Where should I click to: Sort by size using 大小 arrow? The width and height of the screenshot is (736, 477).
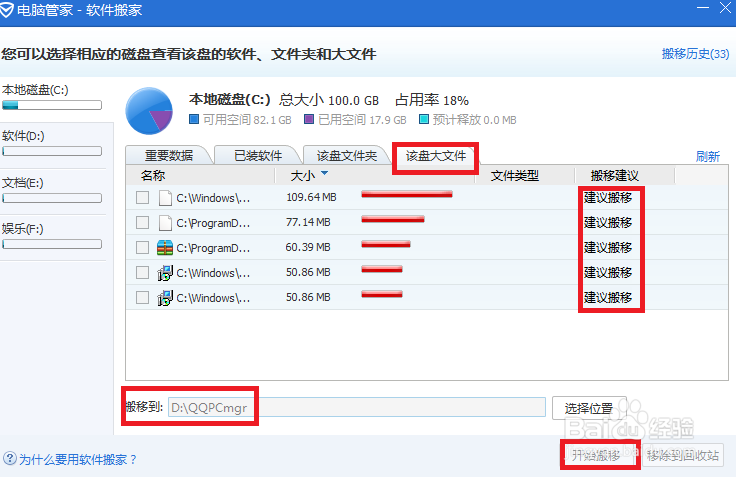click(x=324, y=174)
